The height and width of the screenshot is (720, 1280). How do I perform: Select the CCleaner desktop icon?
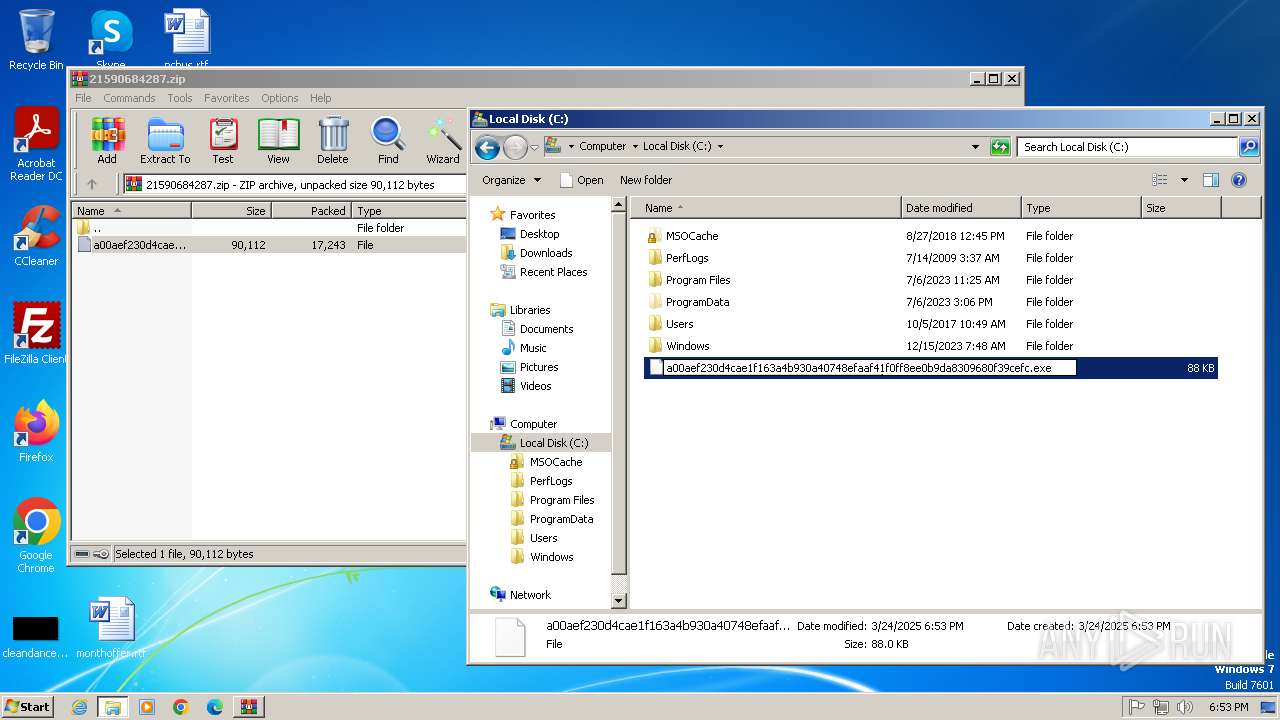tap(36, 236)
